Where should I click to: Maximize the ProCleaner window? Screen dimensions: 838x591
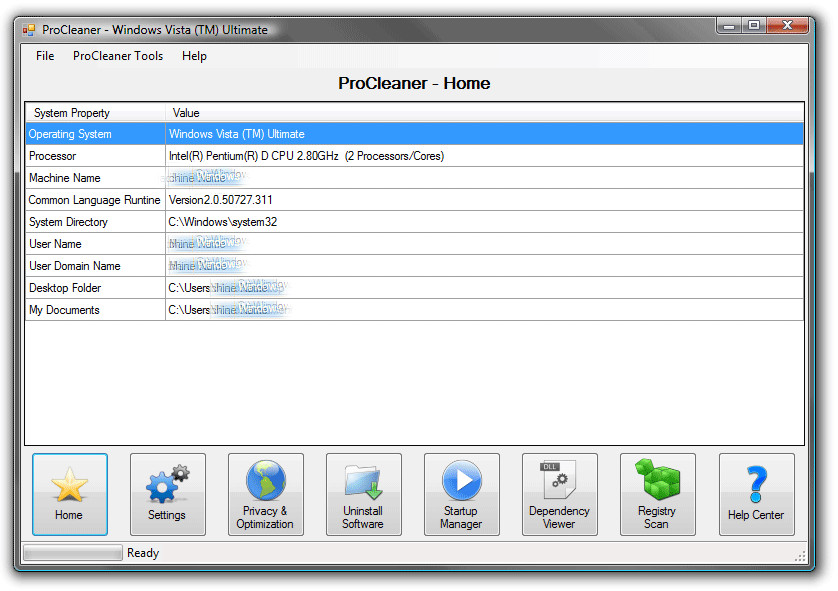(x=754, y=25)
